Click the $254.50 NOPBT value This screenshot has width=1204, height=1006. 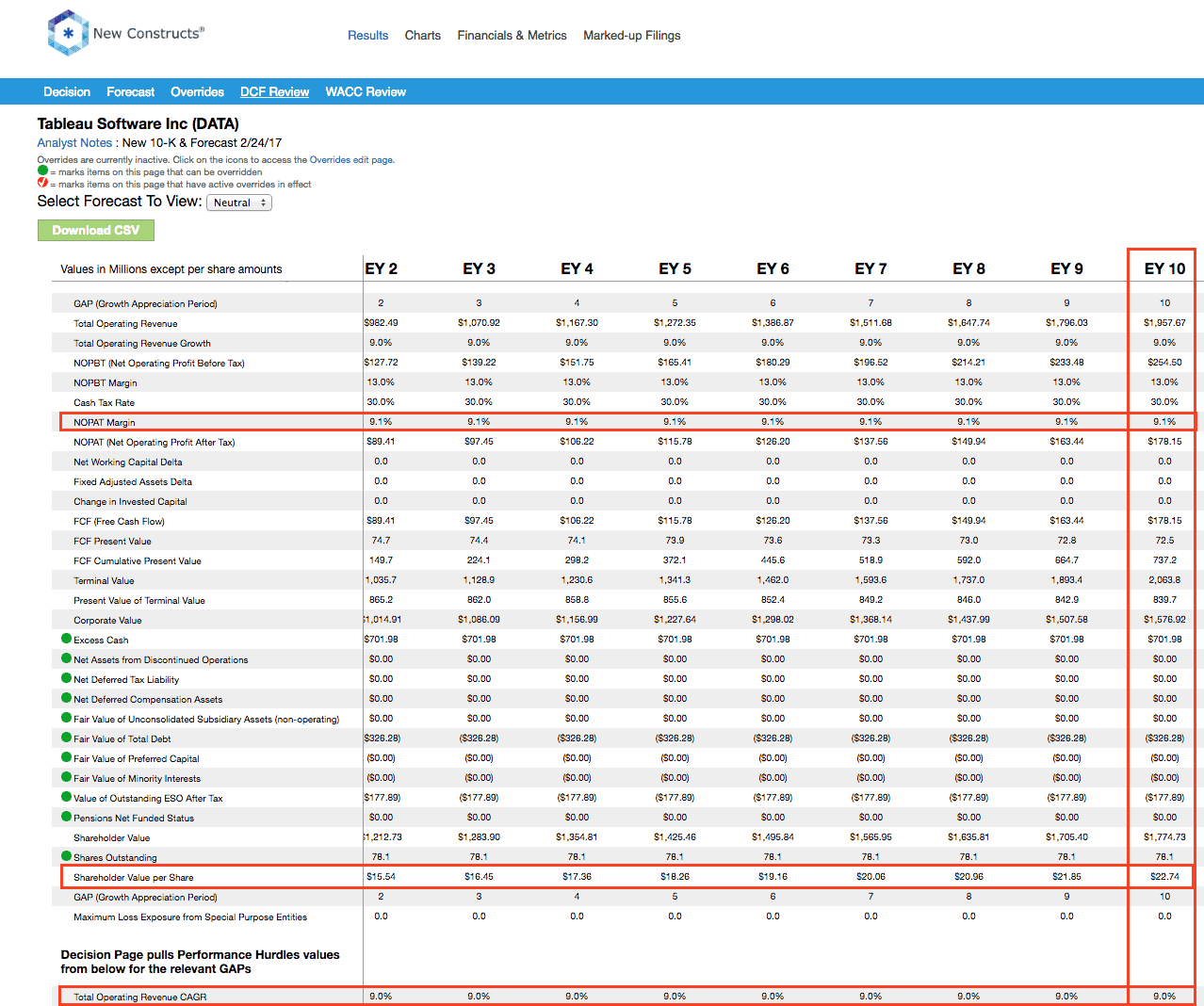pyautogui.click(x=1165, y=362)
